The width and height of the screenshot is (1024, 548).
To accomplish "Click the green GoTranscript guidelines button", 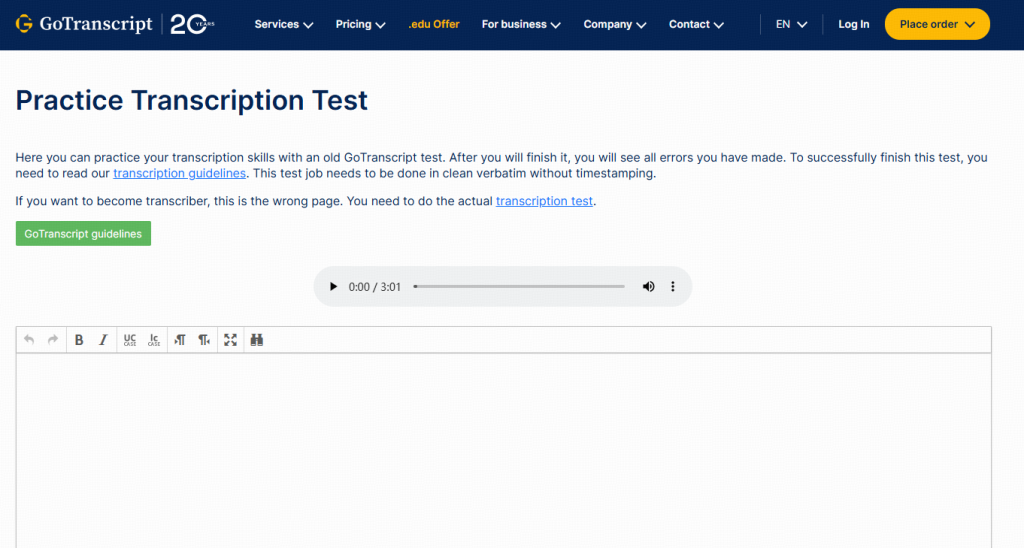I will pos(83,234).
